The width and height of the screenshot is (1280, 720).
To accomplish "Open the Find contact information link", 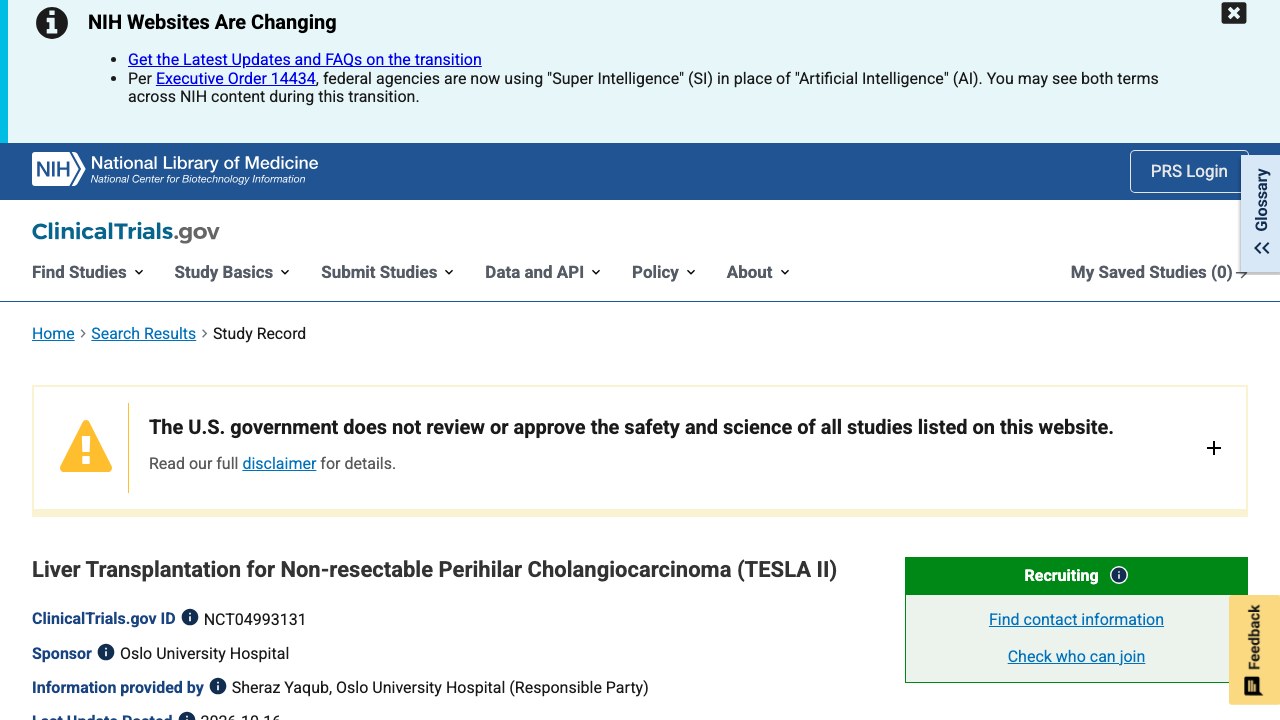I will tap(1076, 619).
